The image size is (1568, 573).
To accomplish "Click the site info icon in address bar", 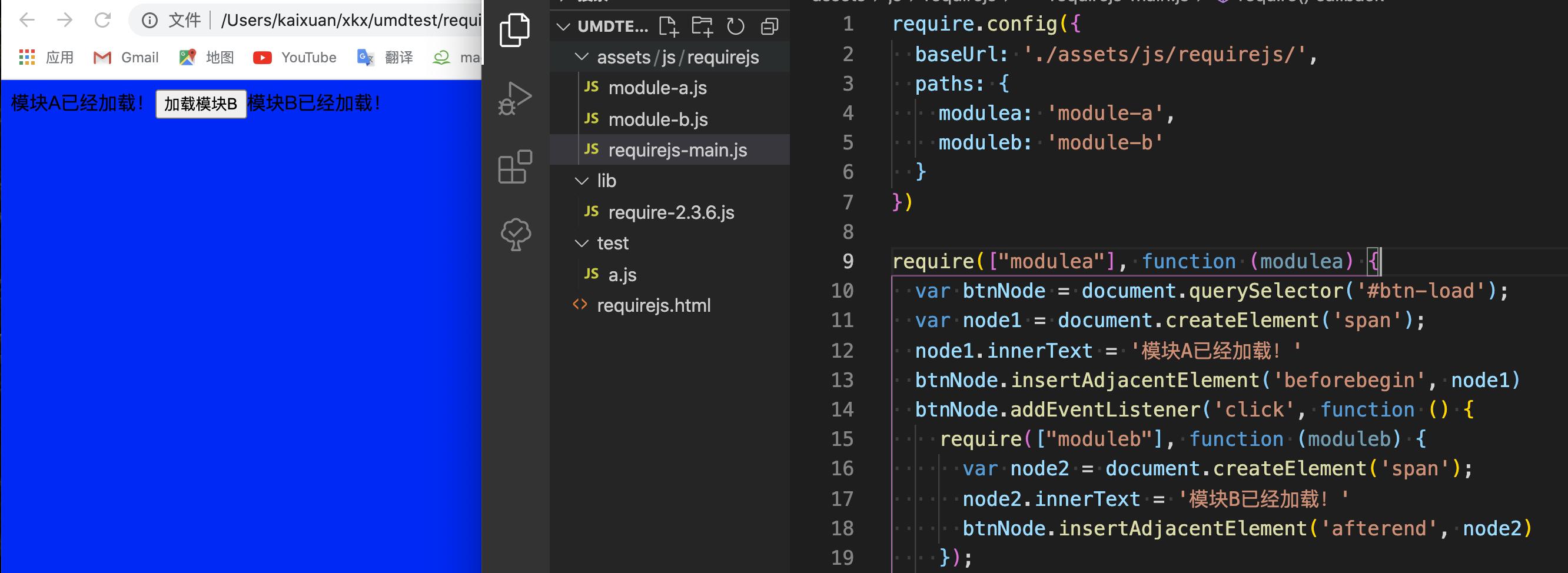I will 150,21.
